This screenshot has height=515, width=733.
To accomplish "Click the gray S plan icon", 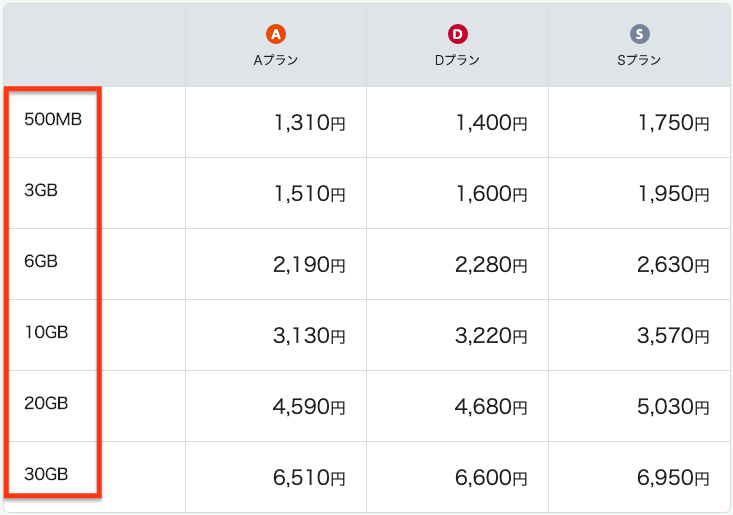I will coord(640,34).
